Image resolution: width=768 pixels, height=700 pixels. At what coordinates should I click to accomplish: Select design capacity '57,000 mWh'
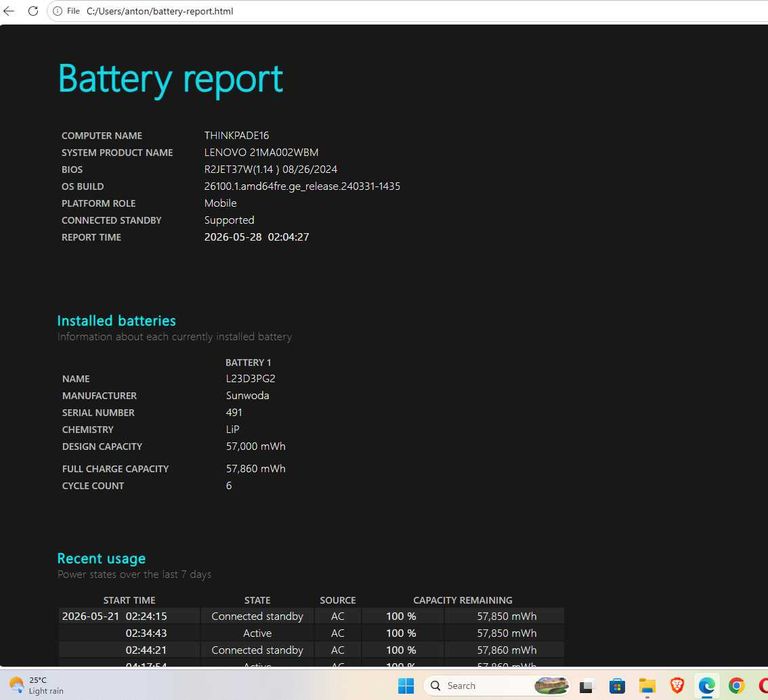[x=256, y=446]
